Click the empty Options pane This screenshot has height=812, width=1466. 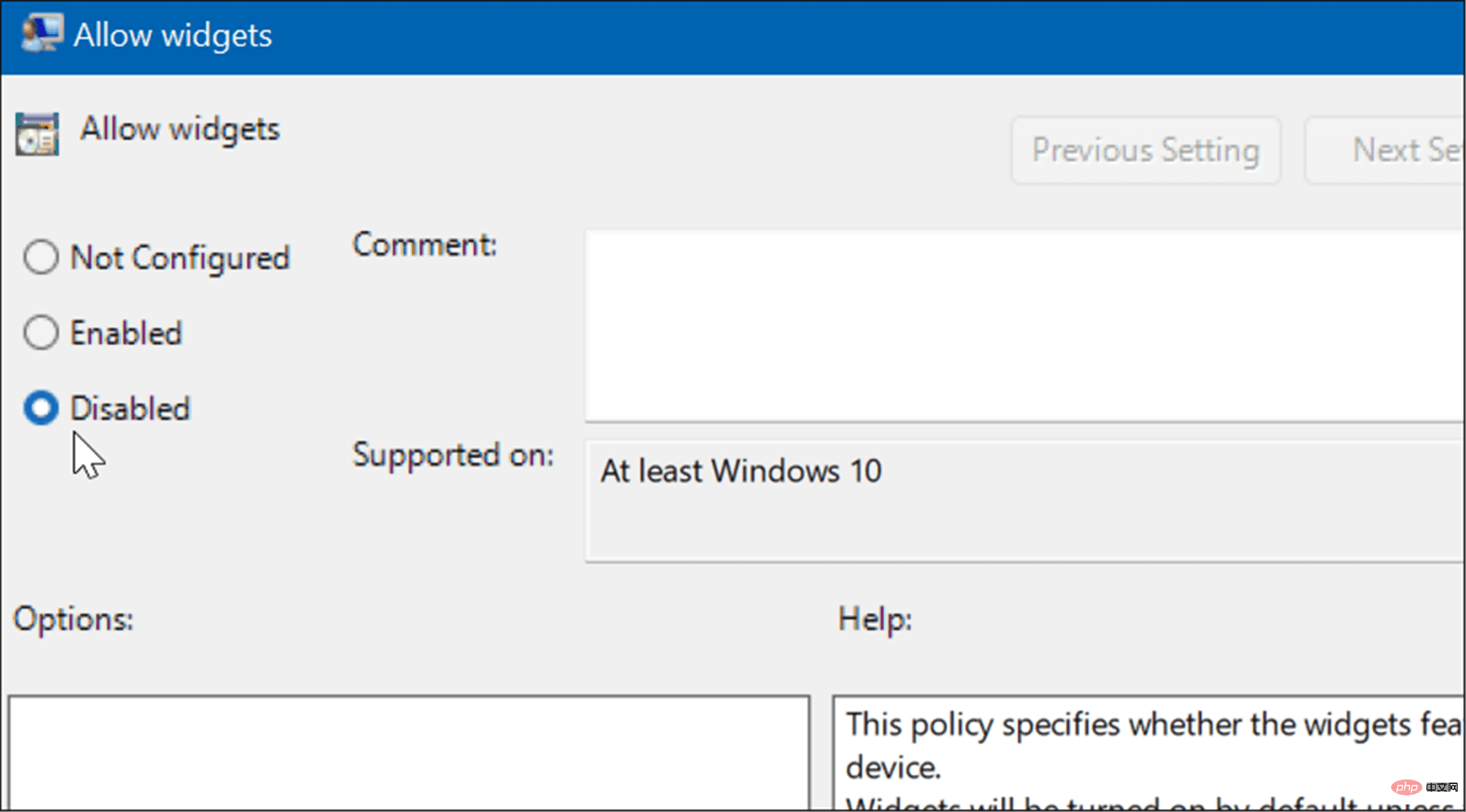click(x=408, y=753)
